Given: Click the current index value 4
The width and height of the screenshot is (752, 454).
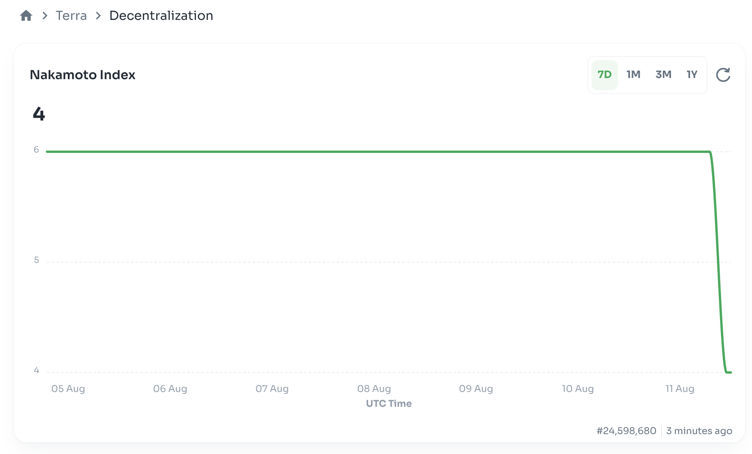Looking at the screenshot, I should click(x=39, y=114).
